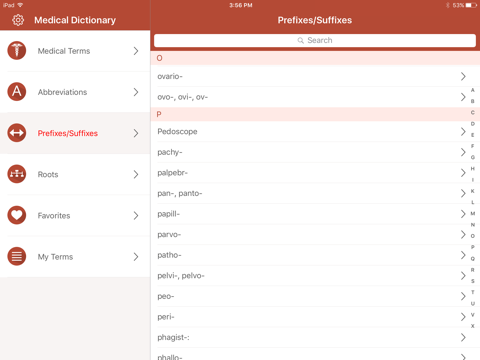Jump to letter N in index
This screenshot has width=480, height=360.
tap(473, 225)
